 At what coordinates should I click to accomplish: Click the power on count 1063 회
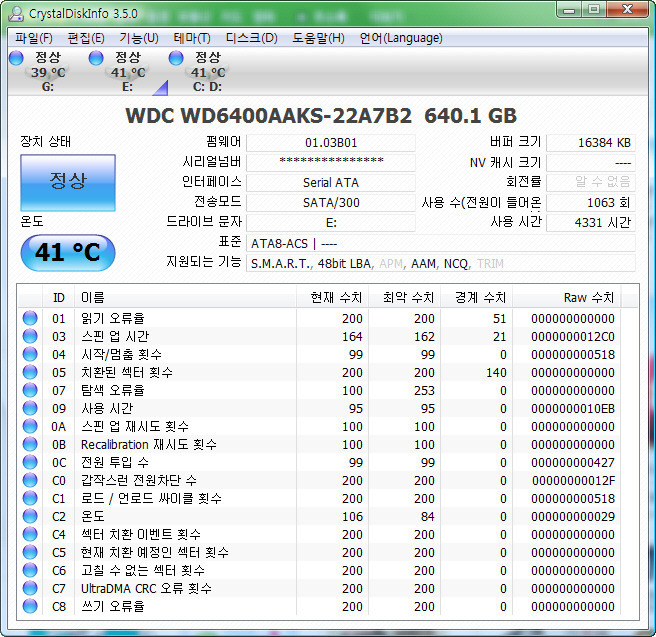click(x=591, y=202)
